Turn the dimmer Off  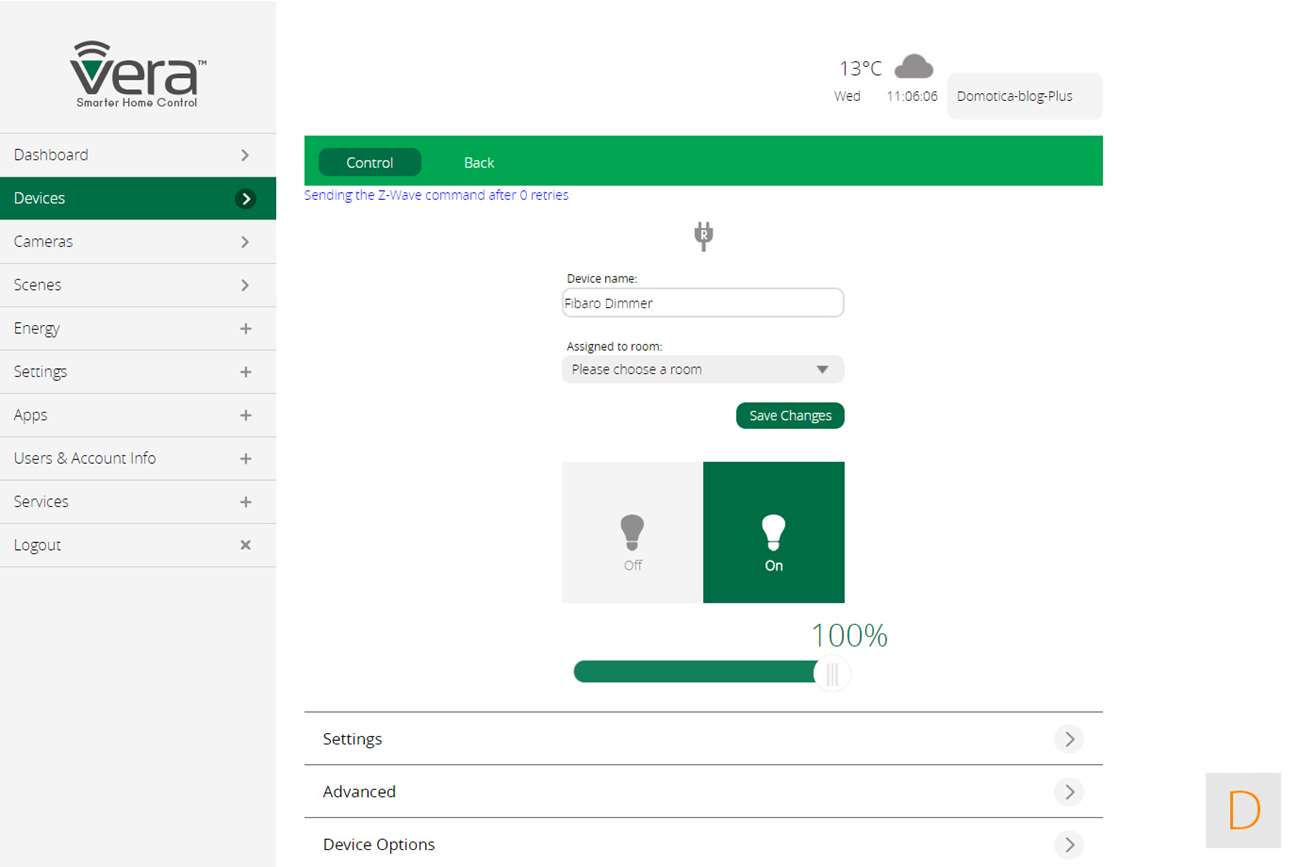pos(632,533)
